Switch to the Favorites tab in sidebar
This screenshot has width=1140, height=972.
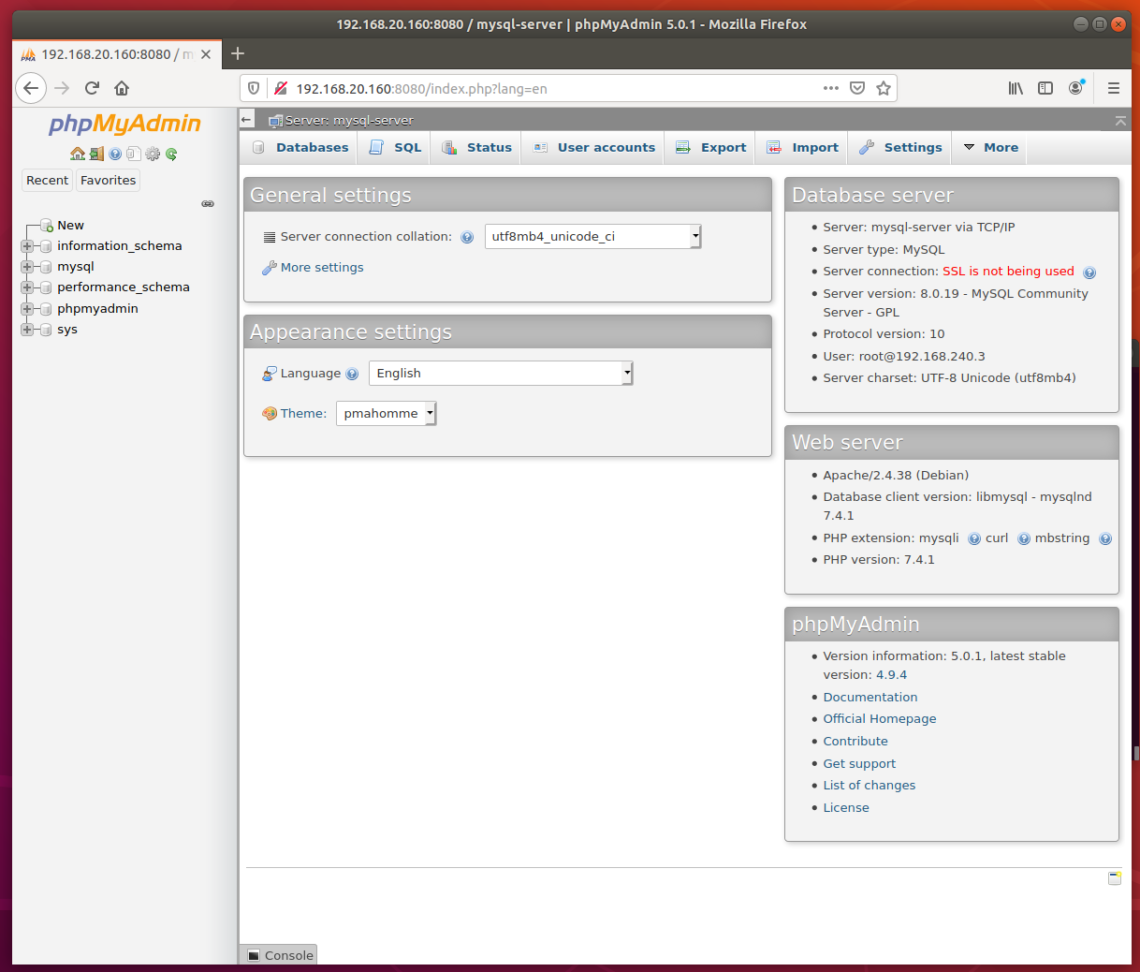click(108, 180)
